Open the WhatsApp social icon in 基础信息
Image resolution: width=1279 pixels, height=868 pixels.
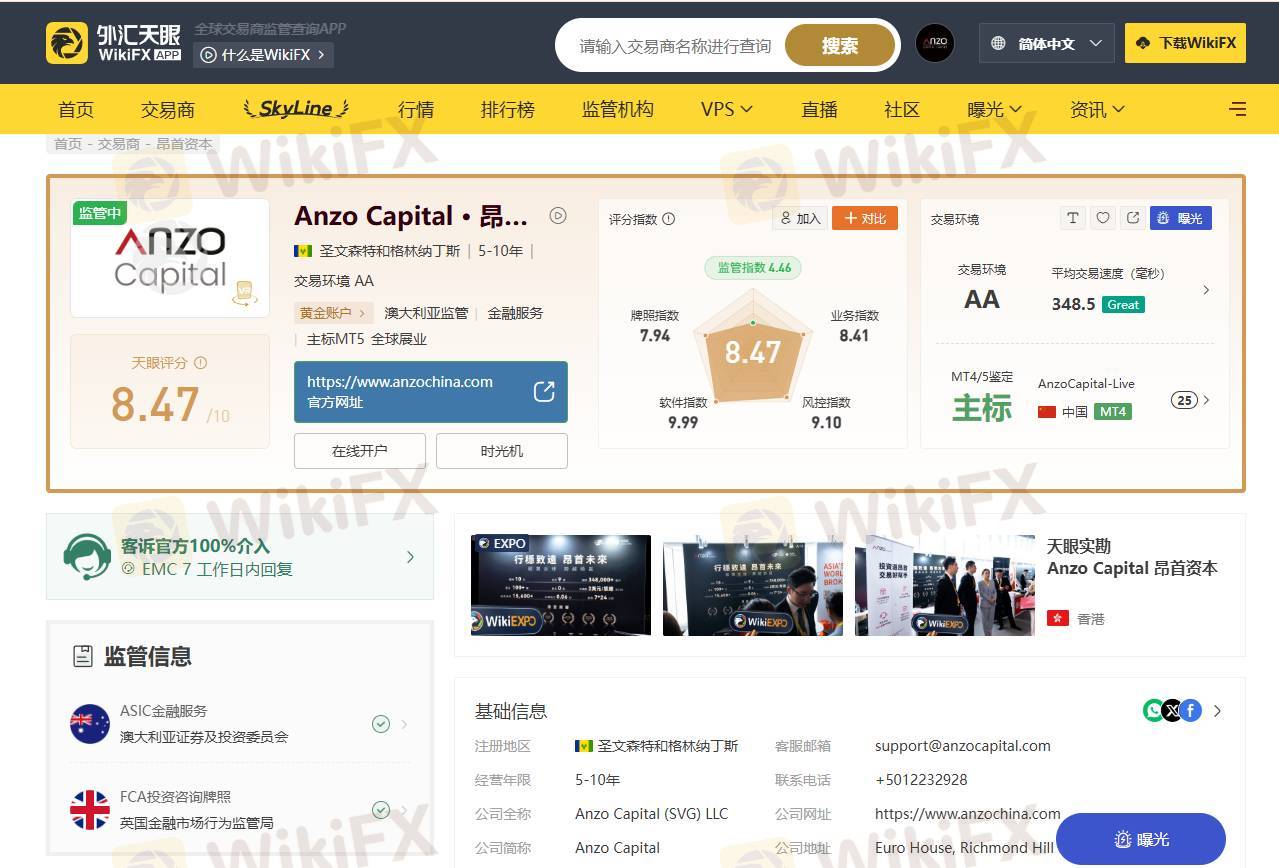(1154, 711)
